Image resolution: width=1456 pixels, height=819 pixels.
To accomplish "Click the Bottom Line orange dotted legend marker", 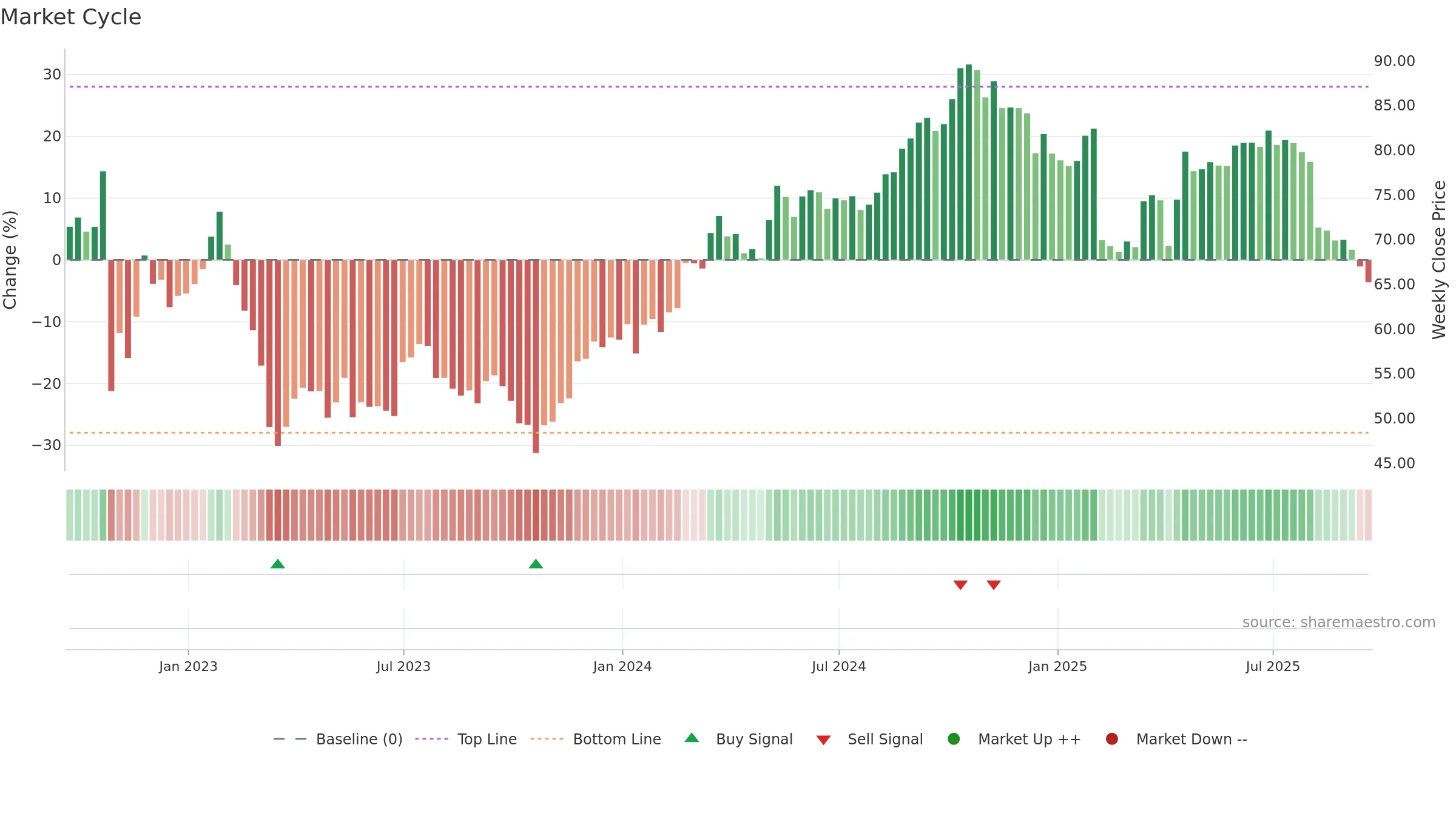I will tap(547, 739).
